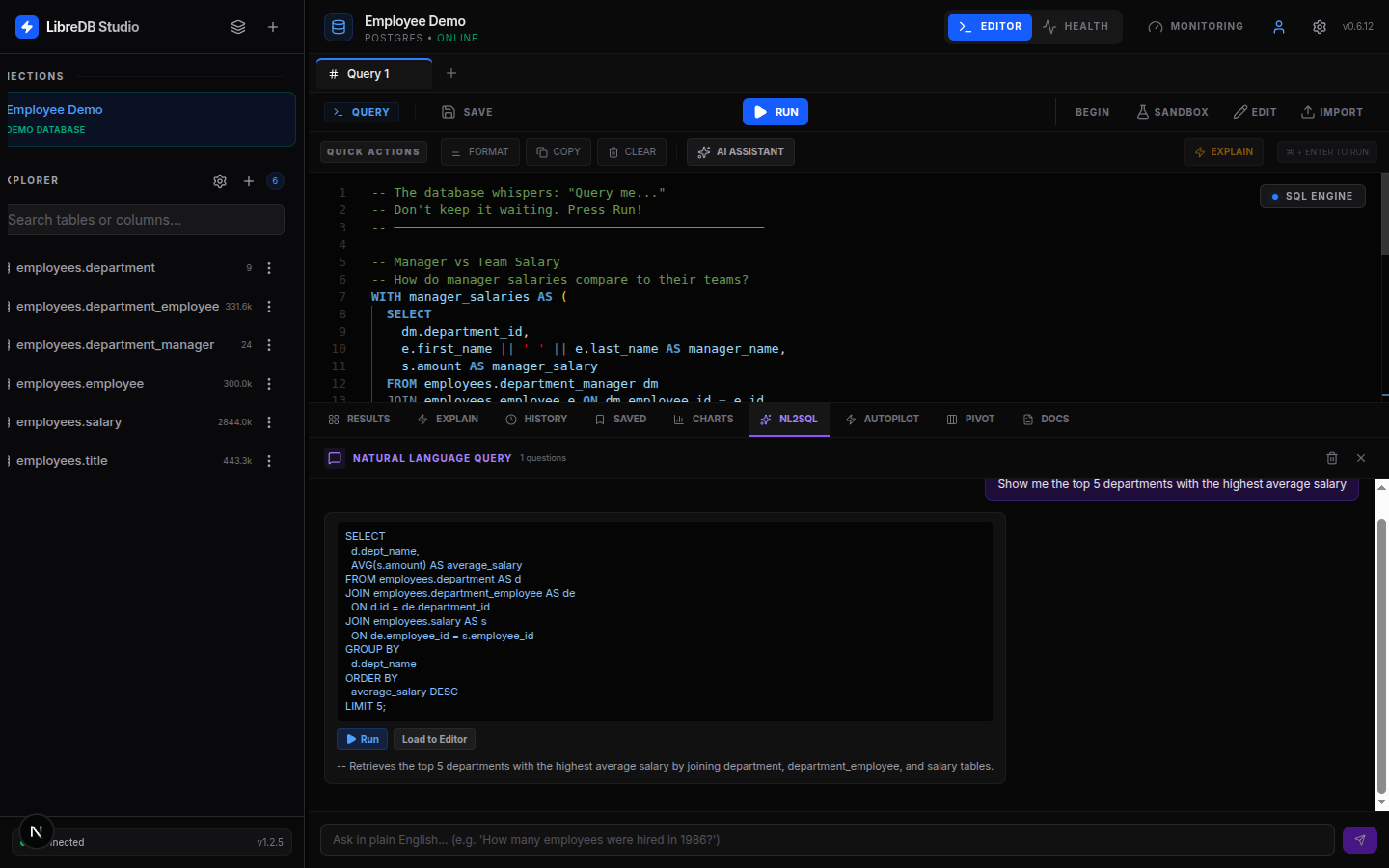
Task: Open the layers stack icon in sidebar header
Action: point(238,27)
